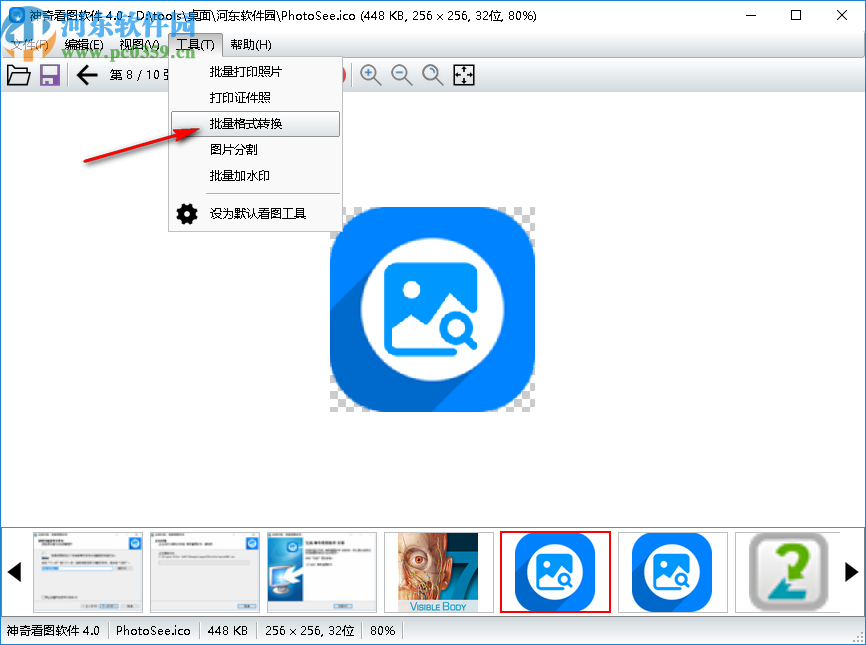Reset zoom with plain magnifier icon
Screen dimensions: 866x645
pos(432,75)
